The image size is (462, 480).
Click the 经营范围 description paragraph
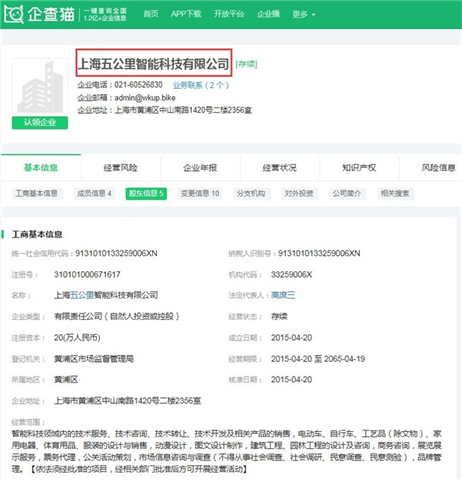click(x=227, y=451)
